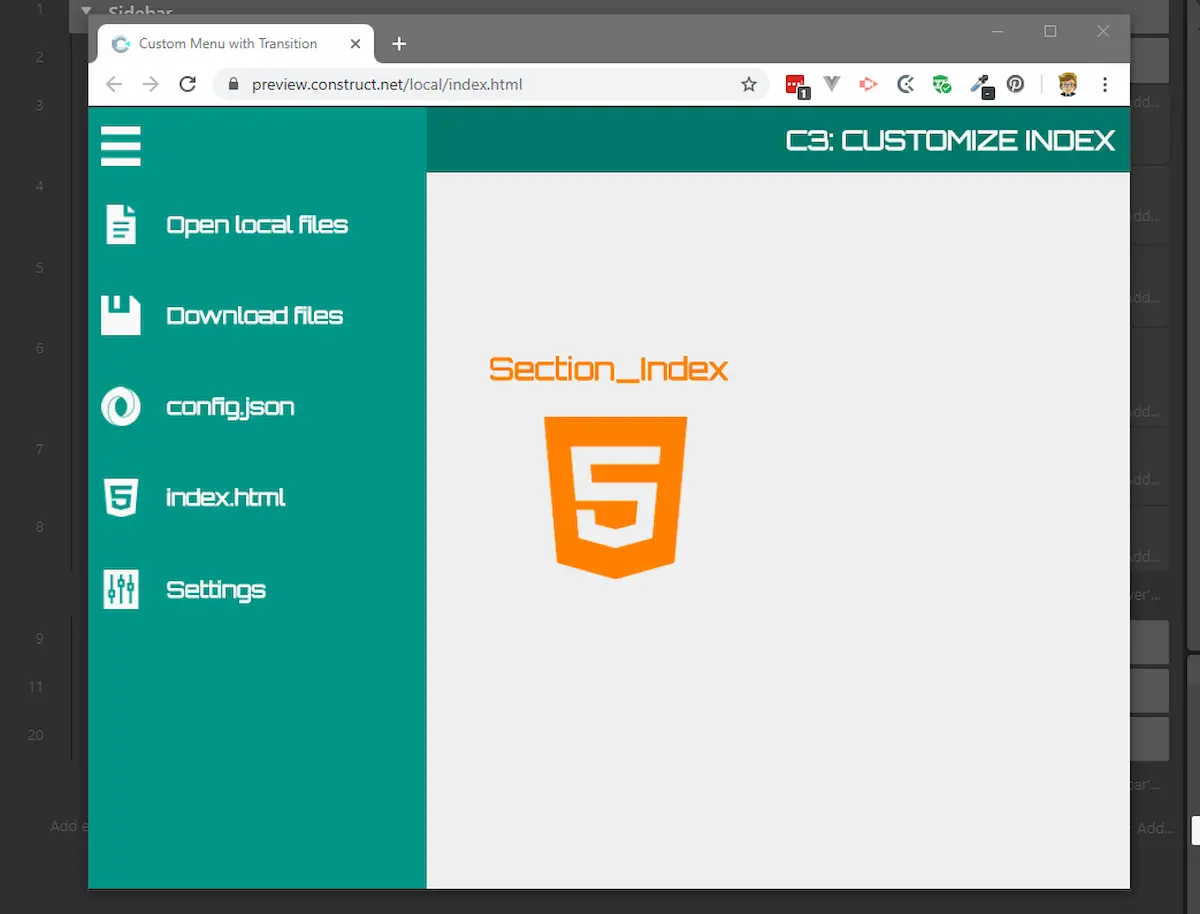Viewport: 1200px width, 914px height.
Task: Click the HTML5 shield icon beside index.html
Action: click(x=121, y=497)
